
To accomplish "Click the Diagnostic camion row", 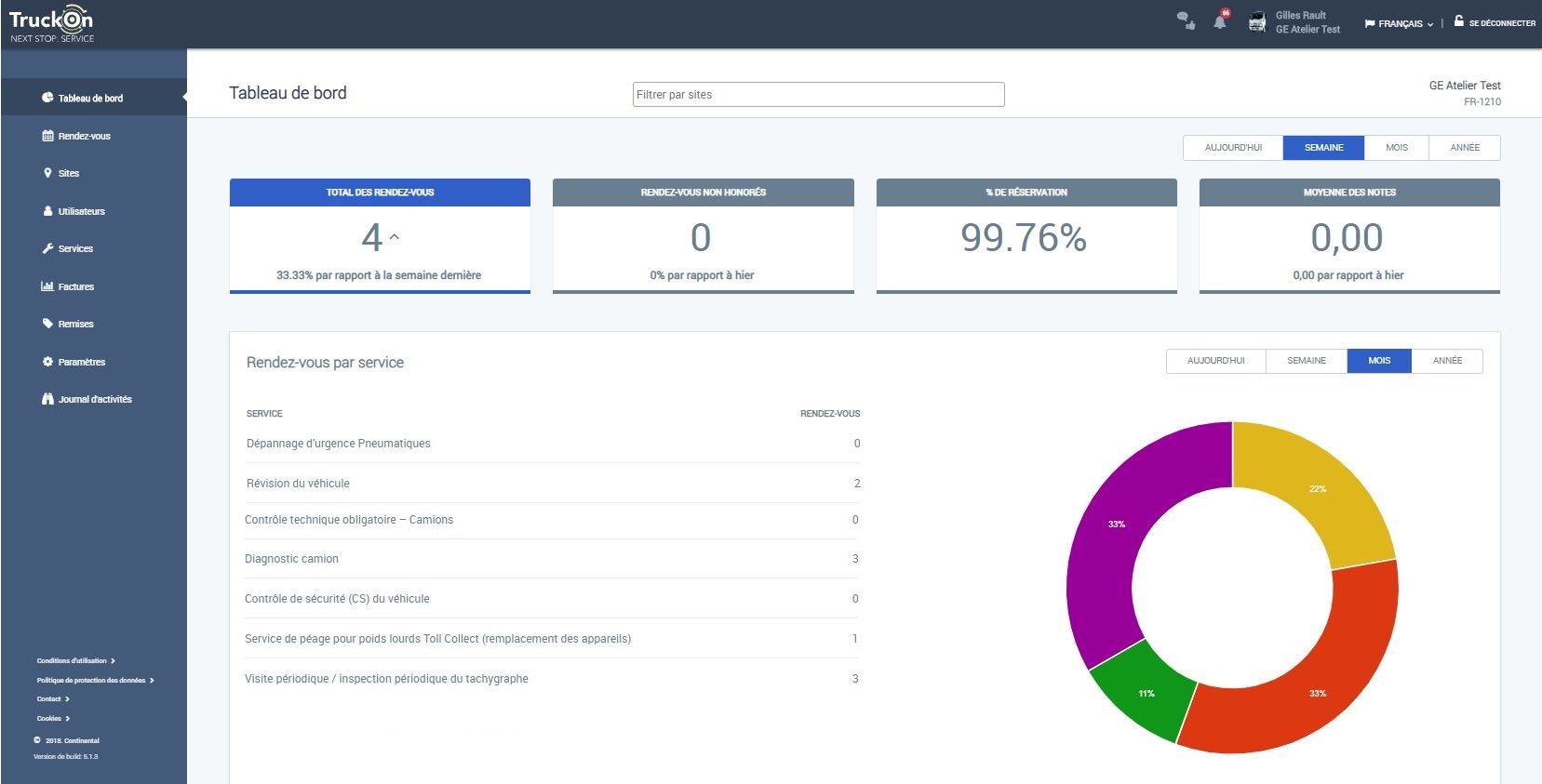I will point(553,559).
